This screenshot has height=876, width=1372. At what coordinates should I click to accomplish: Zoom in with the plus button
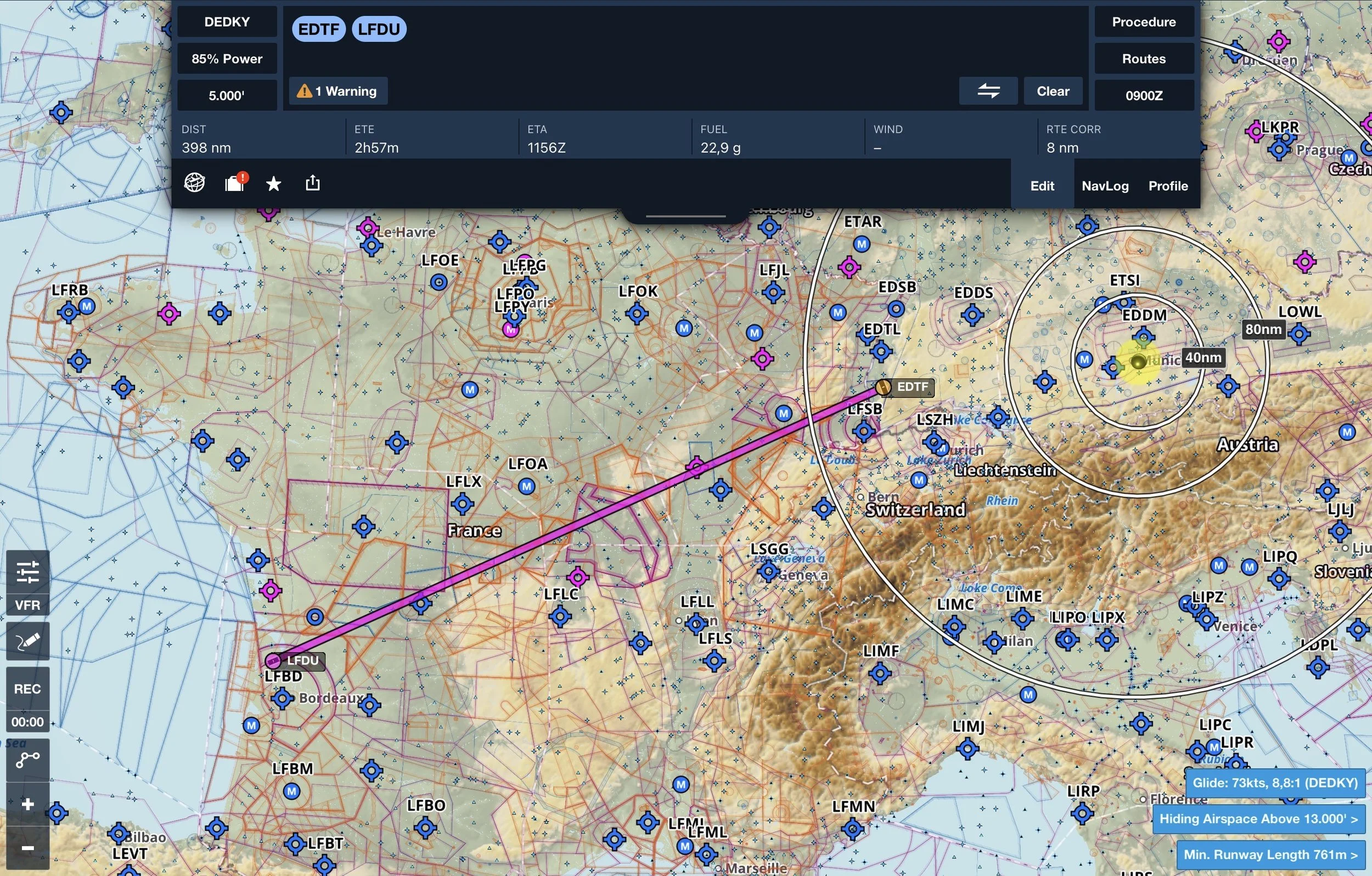tap(27, 804)
